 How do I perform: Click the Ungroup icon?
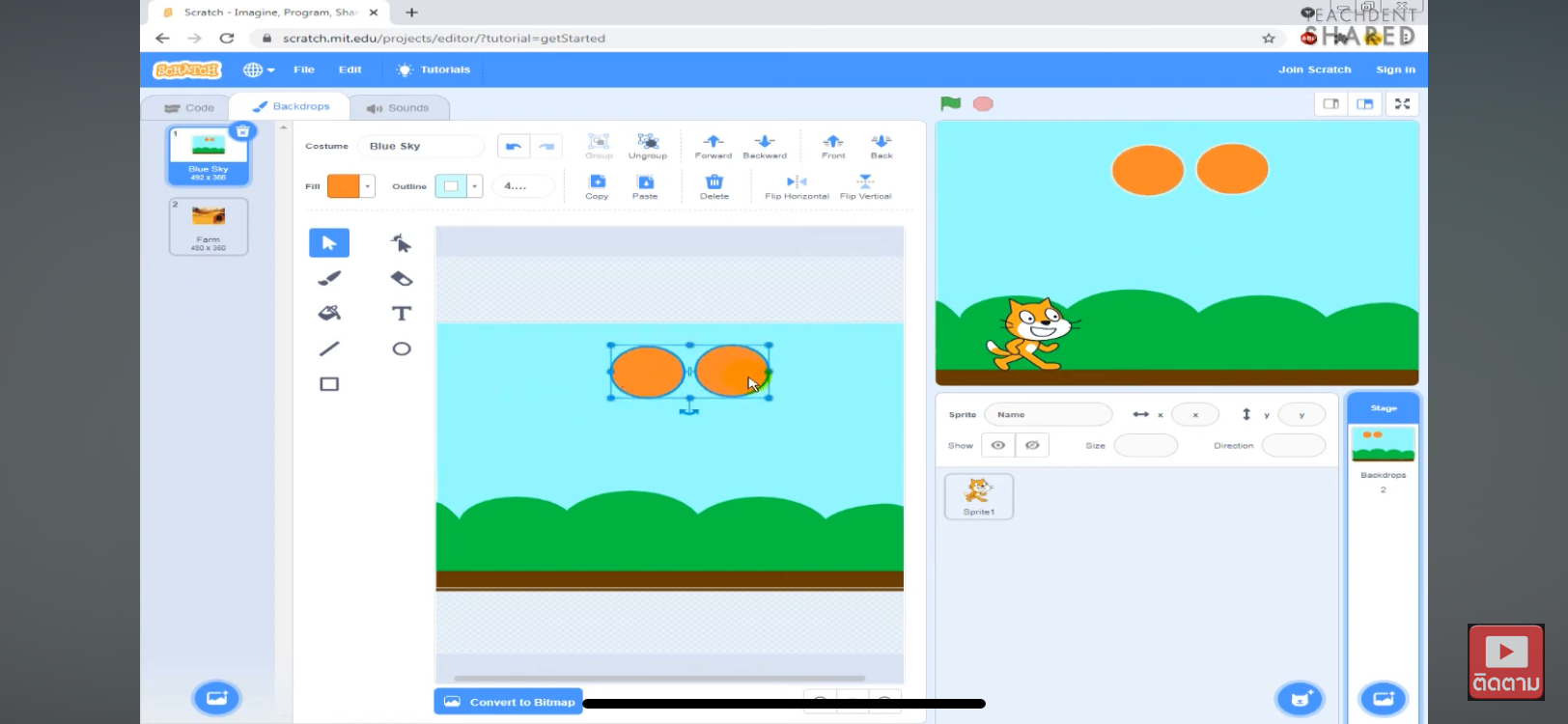[x=648, y=141]
